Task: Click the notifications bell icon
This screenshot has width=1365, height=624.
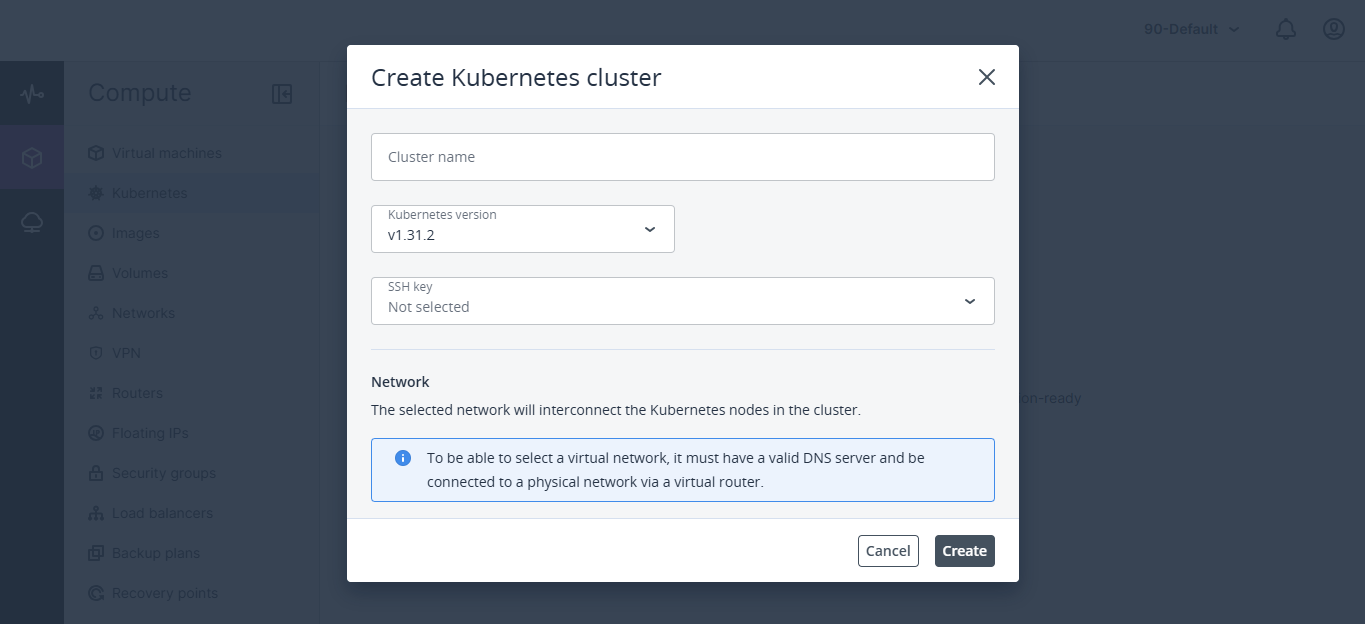Action: coord(1286,30)
